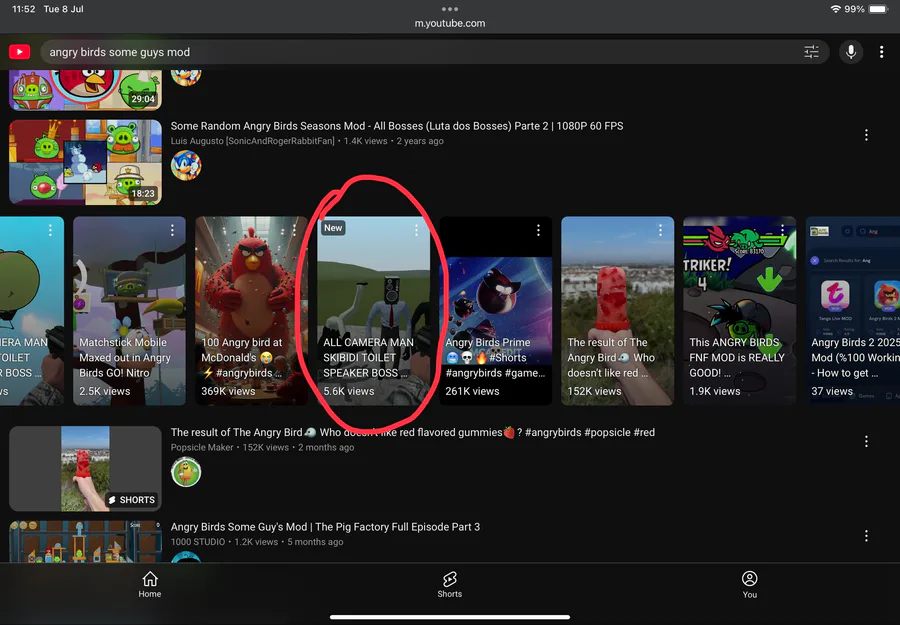This screenshot has height=625, width=900.
Task: Open menu on Angry Birds Prime short
Action: [538, 230]
